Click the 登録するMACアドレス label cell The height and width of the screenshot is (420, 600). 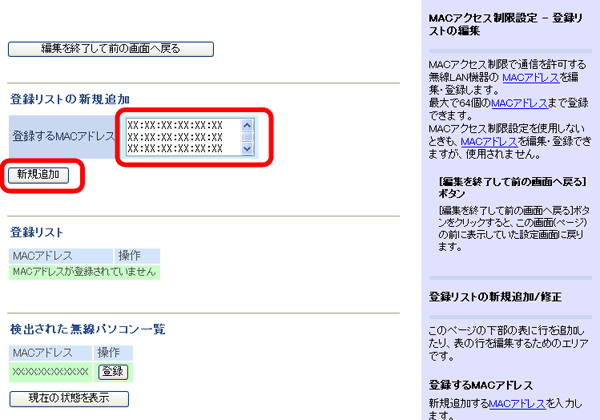point(63,137)
